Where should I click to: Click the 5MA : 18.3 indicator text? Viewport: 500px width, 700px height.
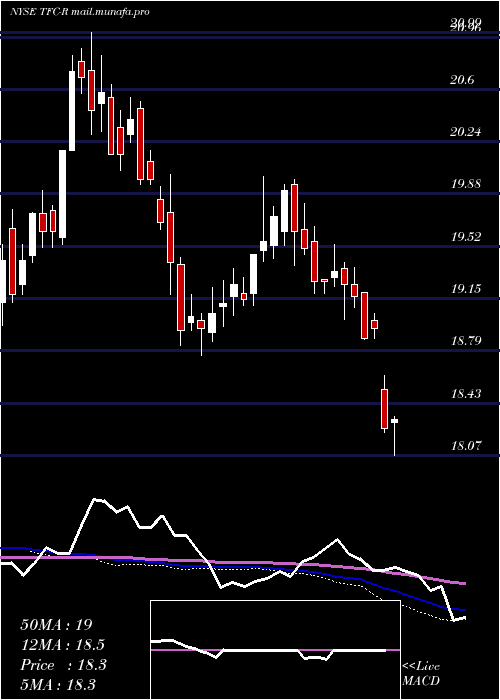[x=58, y=685]
